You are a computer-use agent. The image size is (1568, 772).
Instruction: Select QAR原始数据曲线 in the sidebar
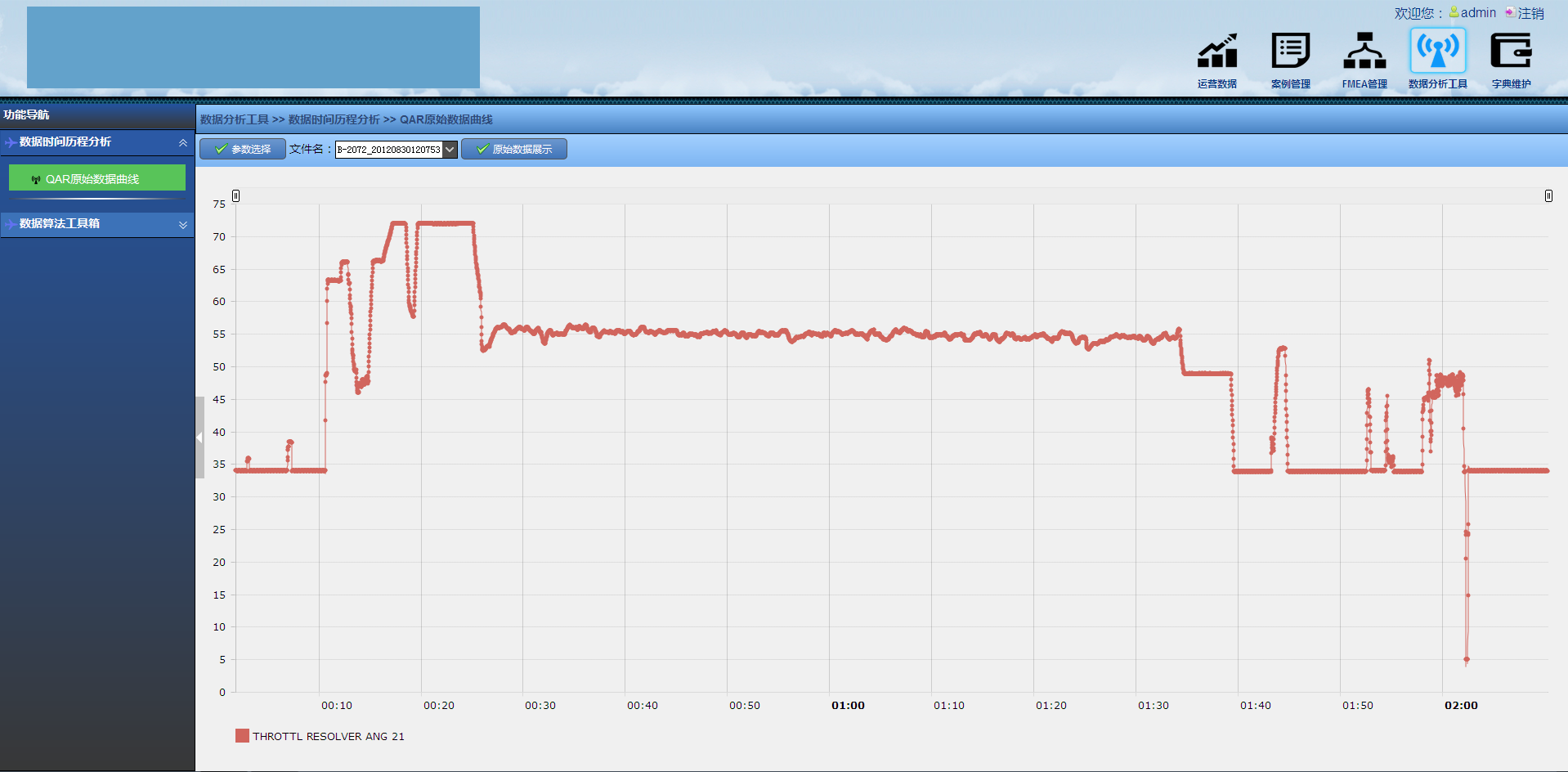(x=96, y=178)
